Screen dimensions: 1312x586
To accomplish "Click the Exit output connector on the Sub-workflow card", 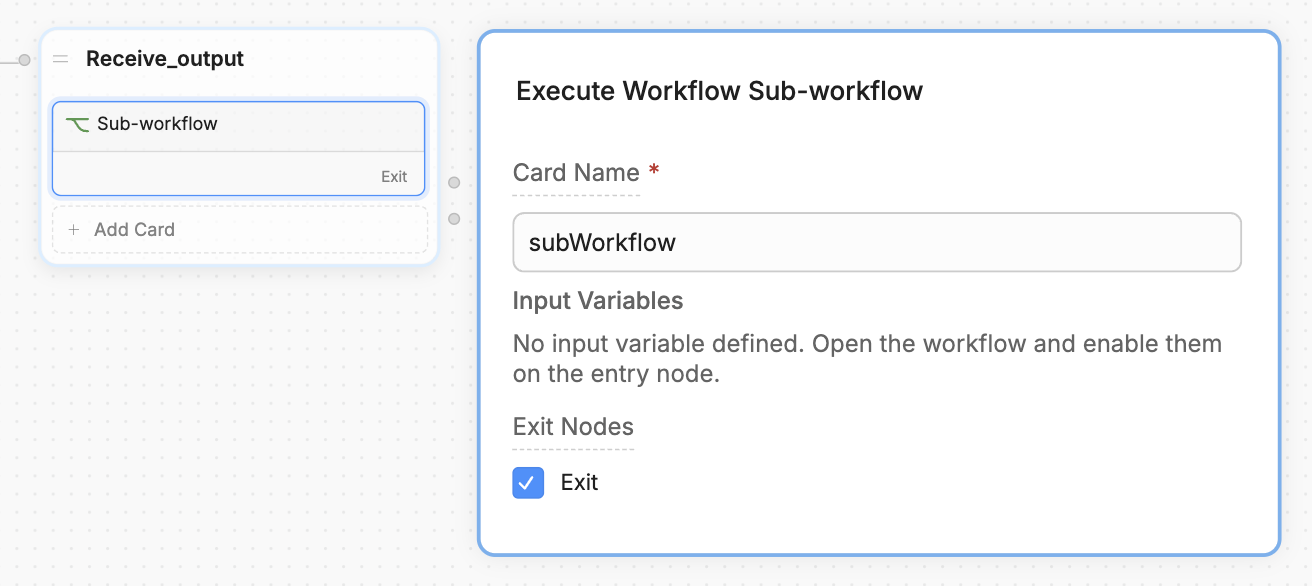I will pyautogui.click(x=393, y=175).
